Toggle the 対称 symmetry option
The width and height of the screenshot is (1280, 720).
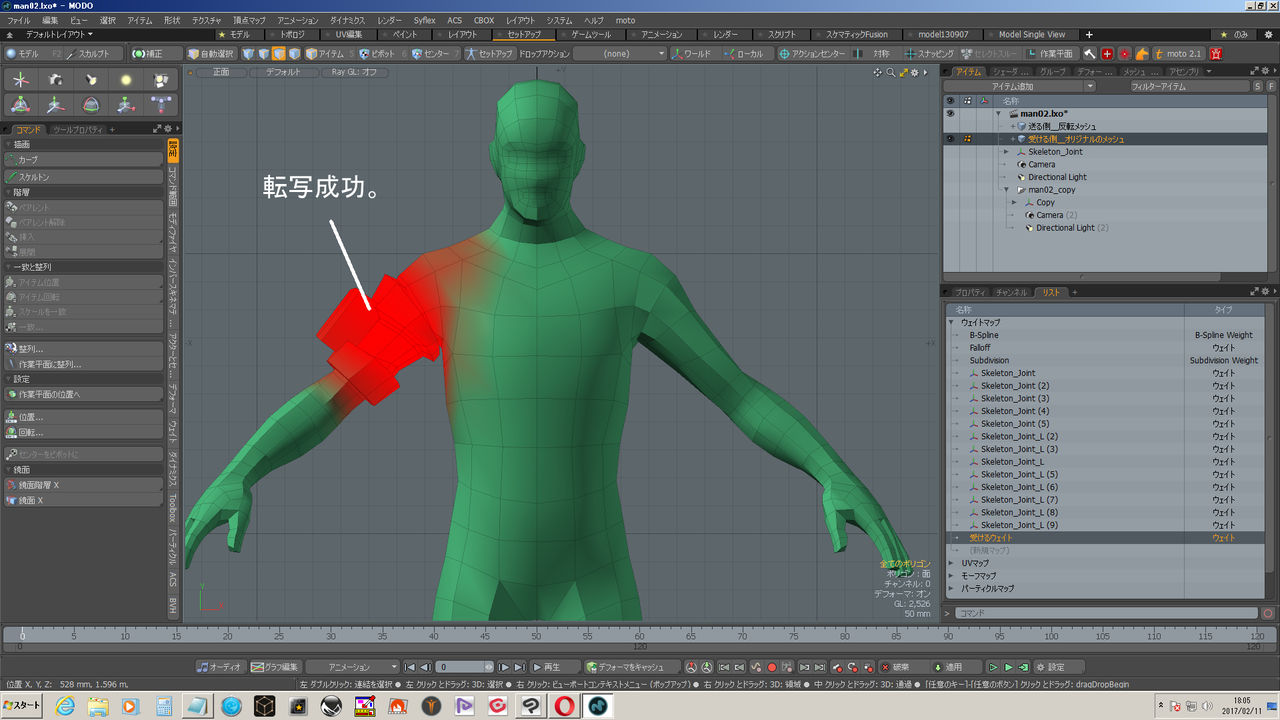(880, 54)
